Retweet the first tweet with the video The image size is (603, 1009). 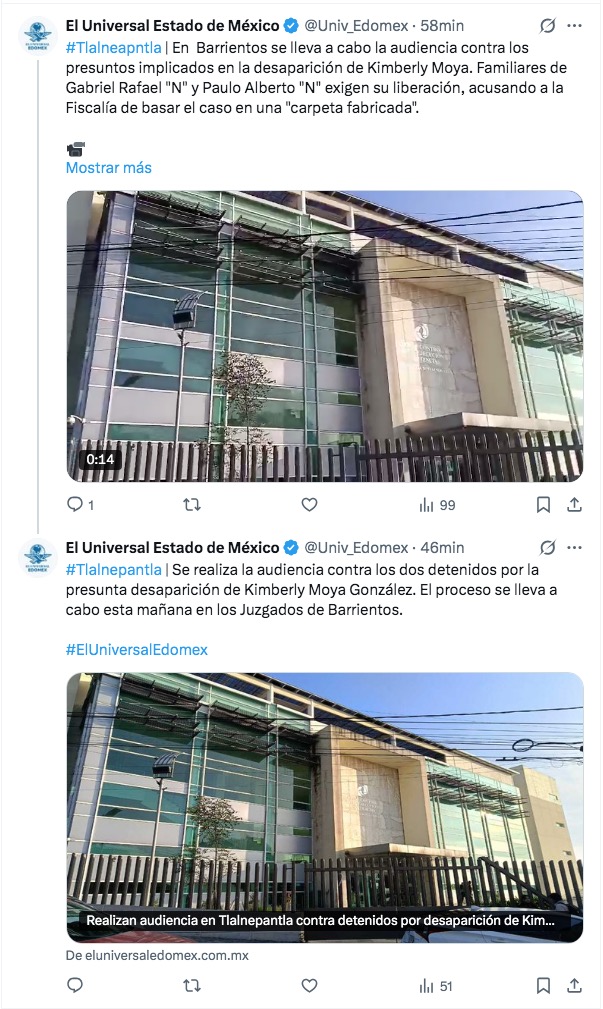coord(192,505)
